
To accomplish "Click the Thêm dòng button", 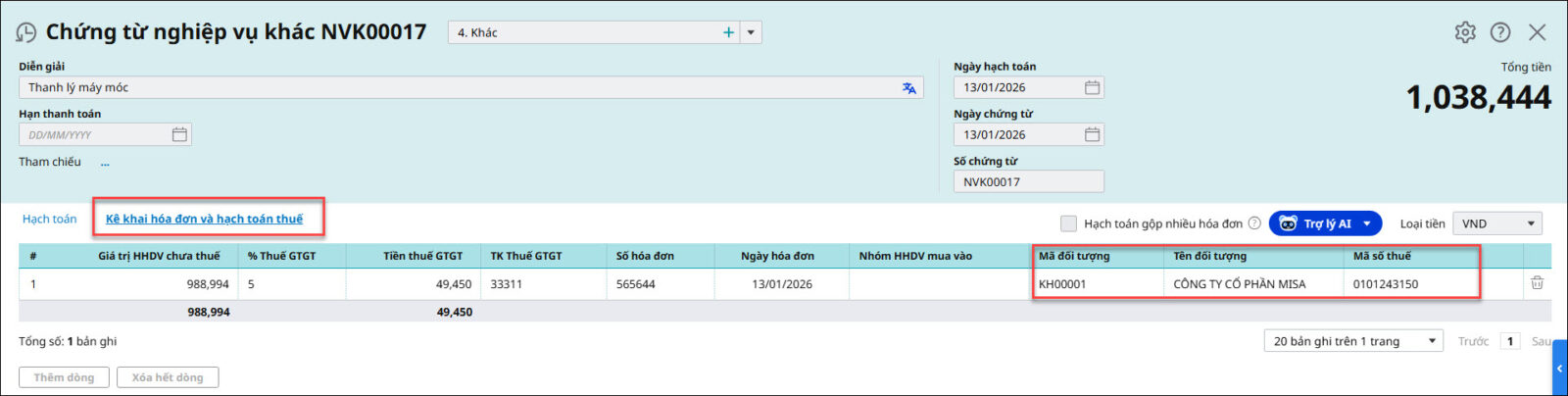I will 64,377.
